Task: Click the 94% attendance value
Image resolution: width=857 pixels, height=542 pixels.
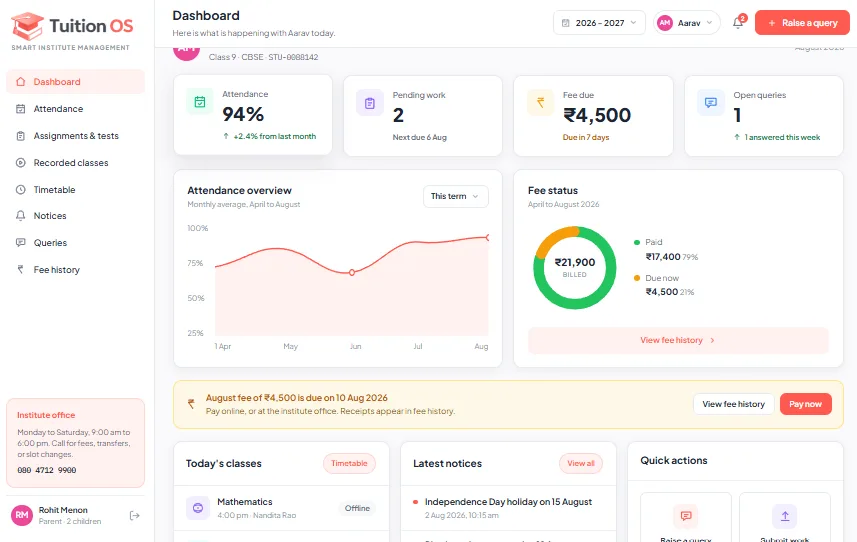Action: click(243, 114)
